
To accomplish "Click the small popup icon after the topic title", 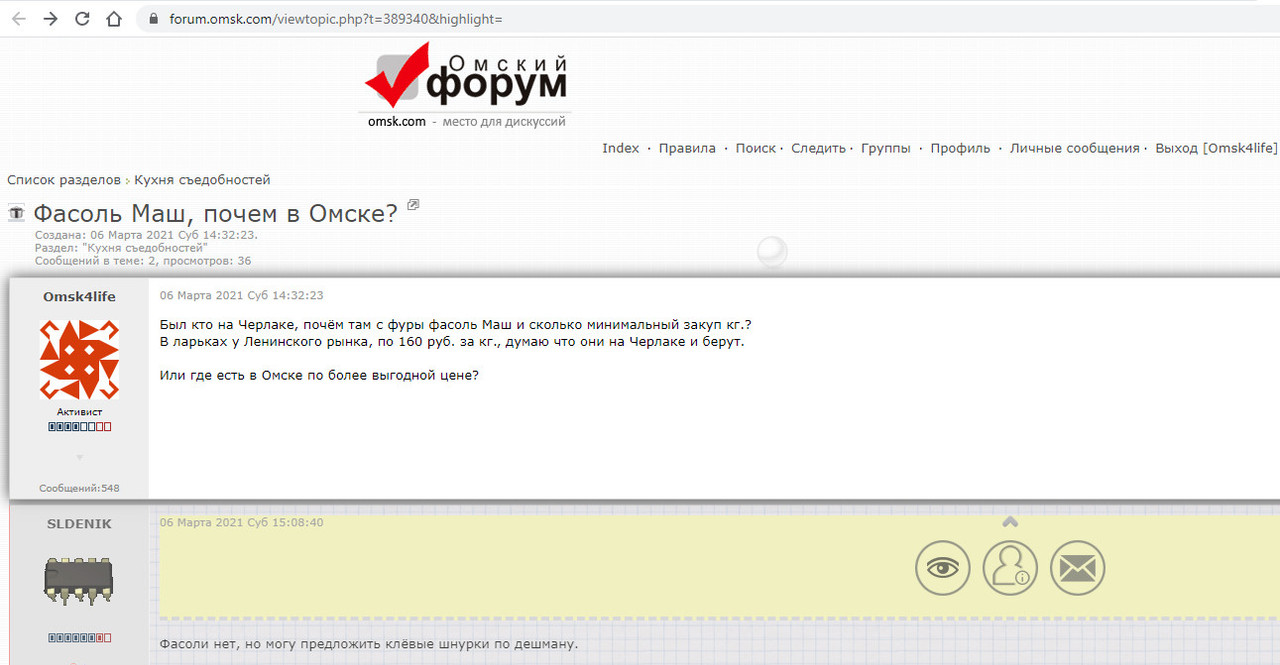I will (413, 205).
